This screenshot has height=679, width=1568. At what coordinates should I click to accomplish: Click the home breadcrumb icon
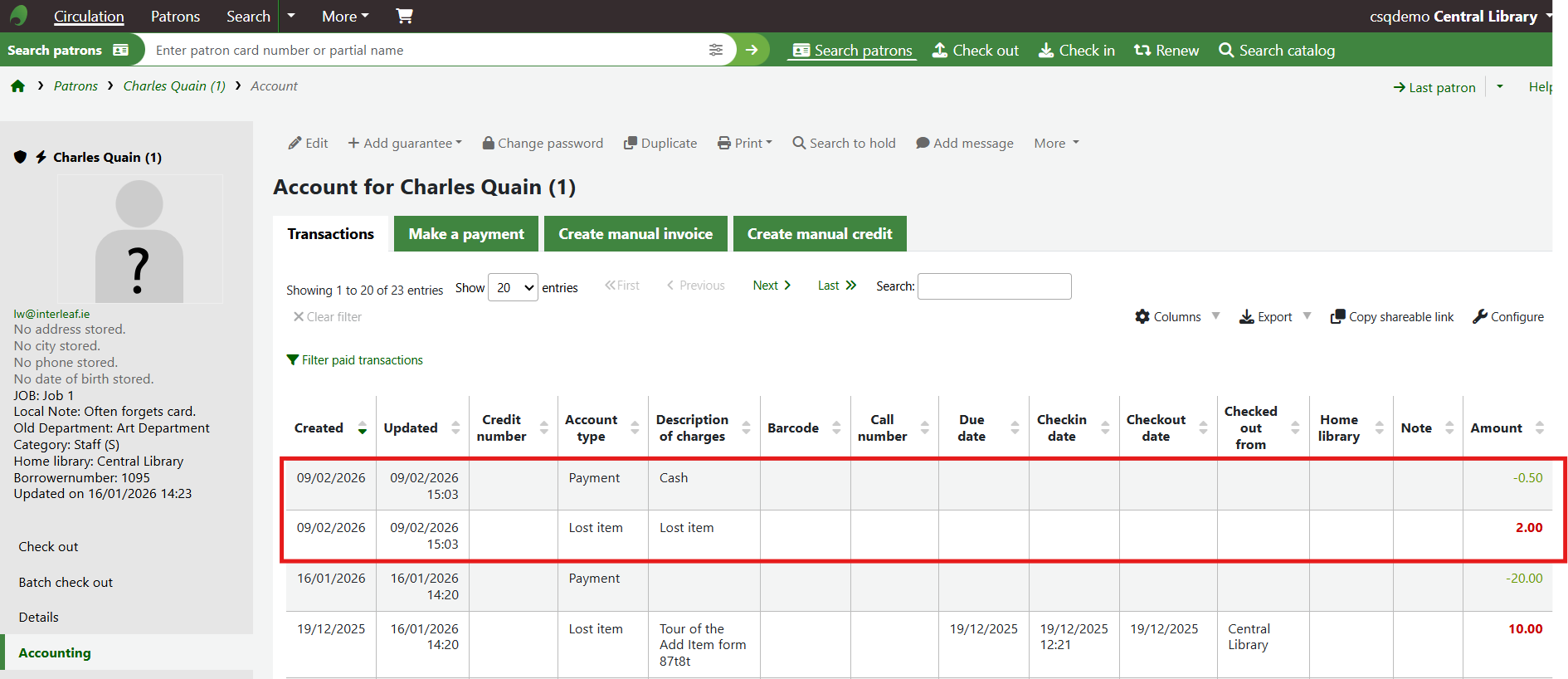(x=18, y=86)
